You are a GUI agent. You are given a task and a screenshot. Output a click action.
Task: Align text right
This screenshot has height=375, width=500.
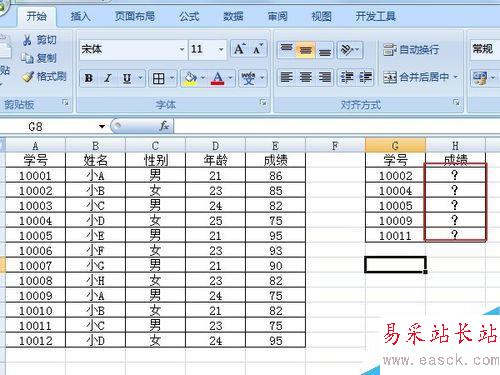[324, 78]
